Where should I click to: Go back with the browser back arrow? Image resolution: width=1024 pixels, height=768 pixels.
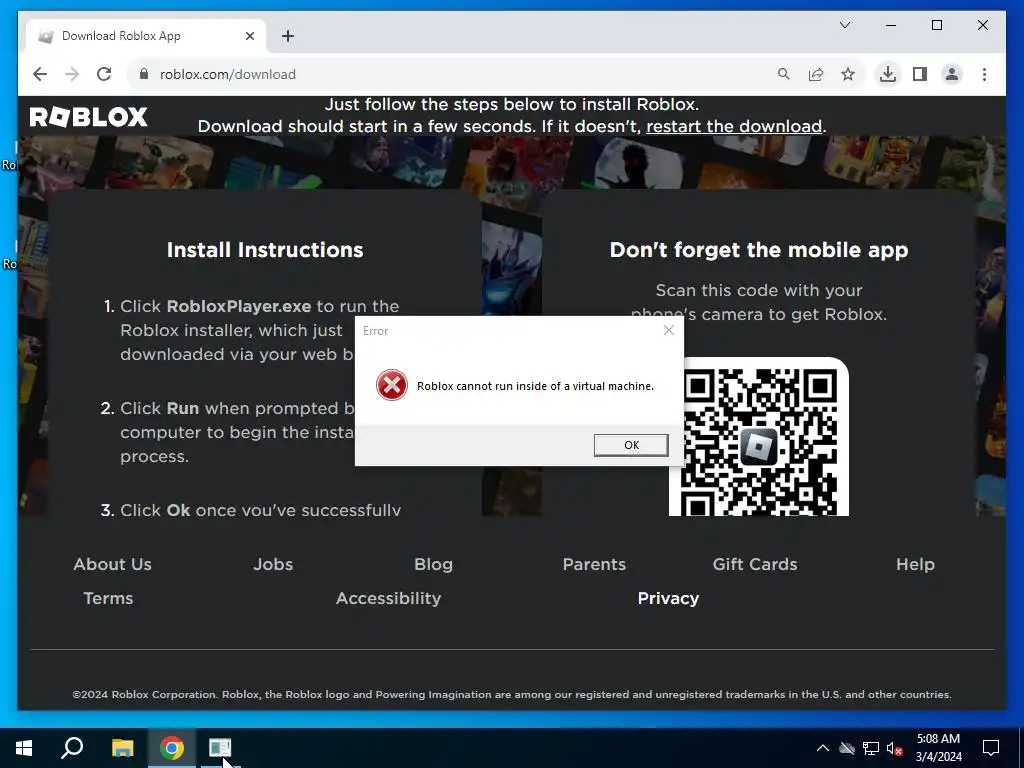[40, 74]
